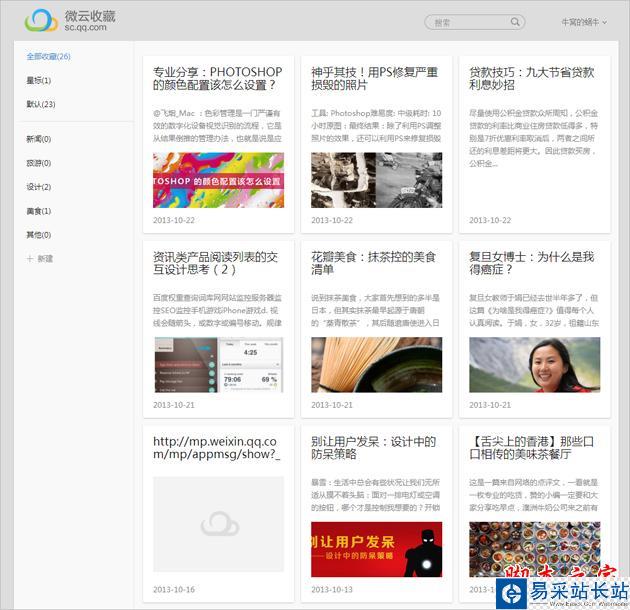
Task: Open 新闻(0) category
Action: [39, 139]
